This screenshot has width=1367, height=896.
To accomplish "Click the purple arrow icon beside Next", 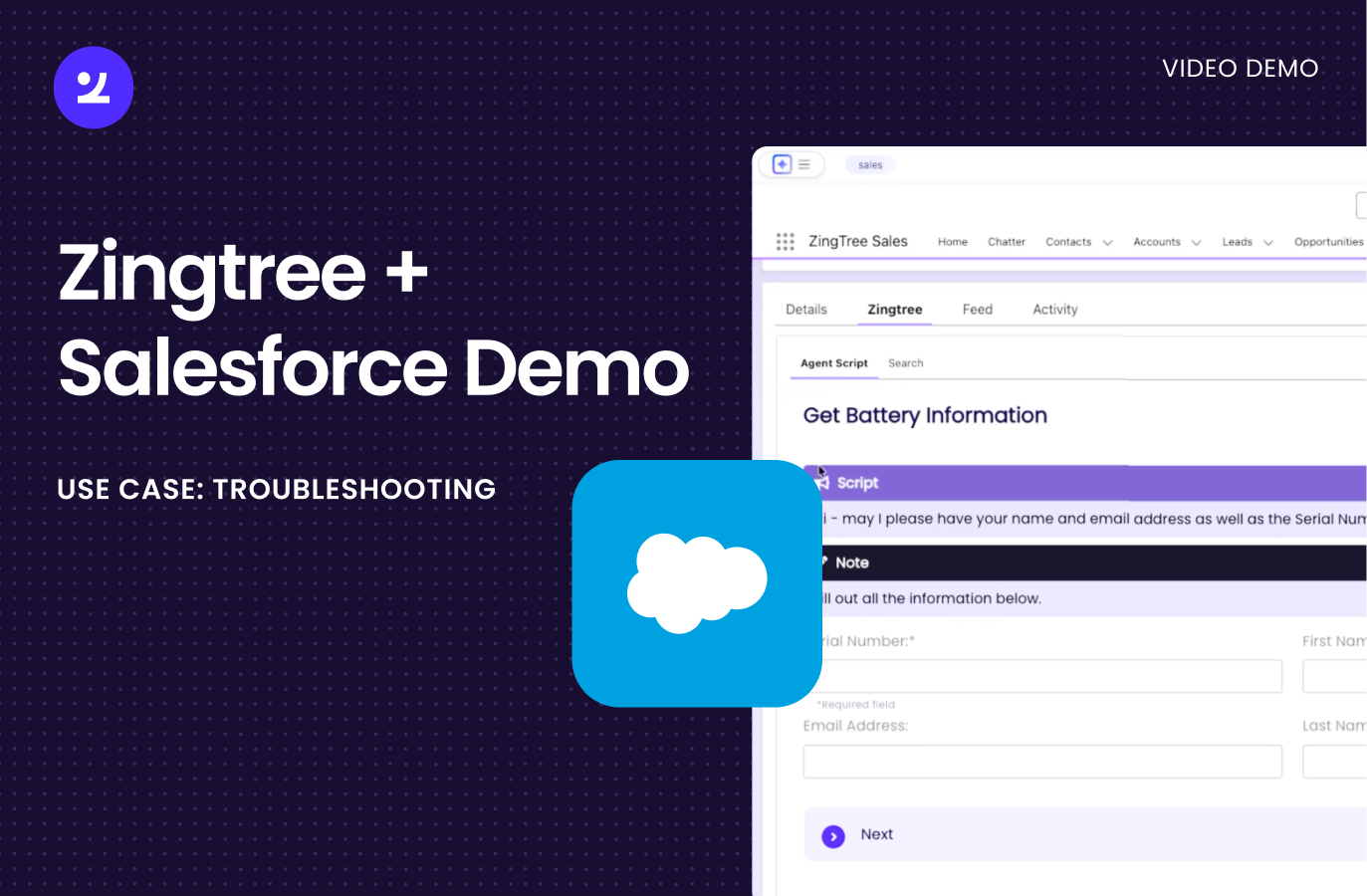I will (x=833, y=837).
